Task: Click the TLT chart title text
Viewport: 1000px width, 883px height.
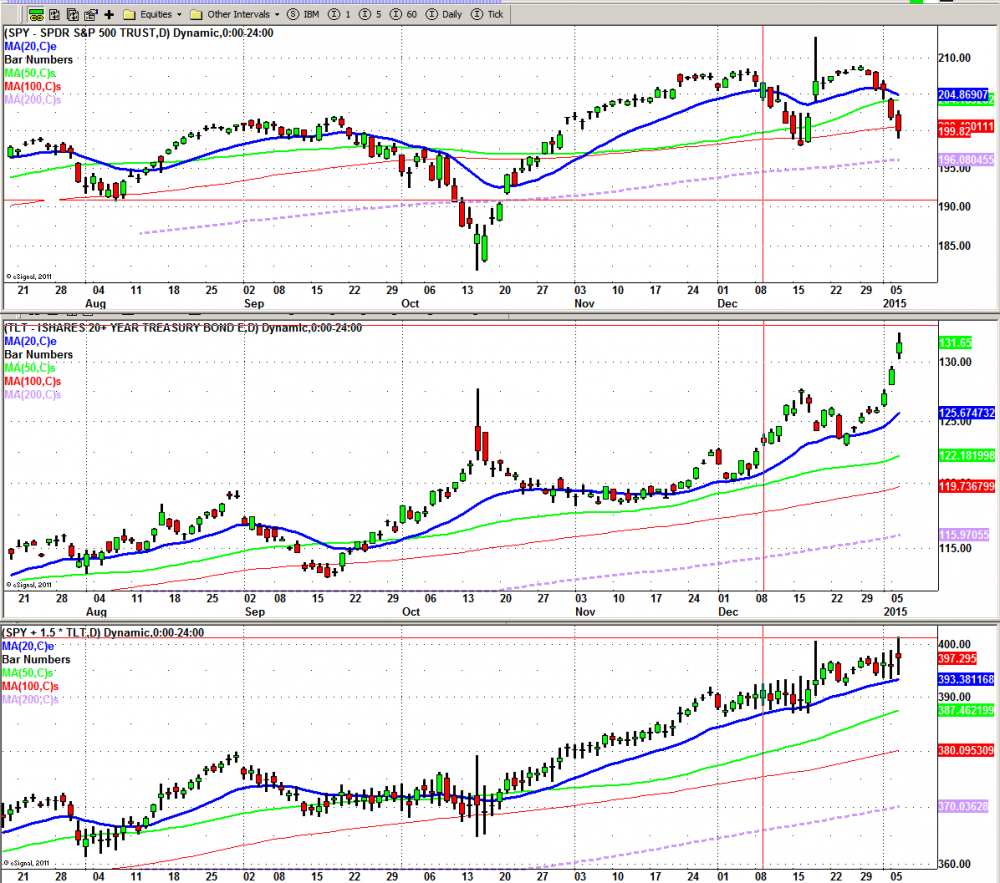Action: point(183,328)
